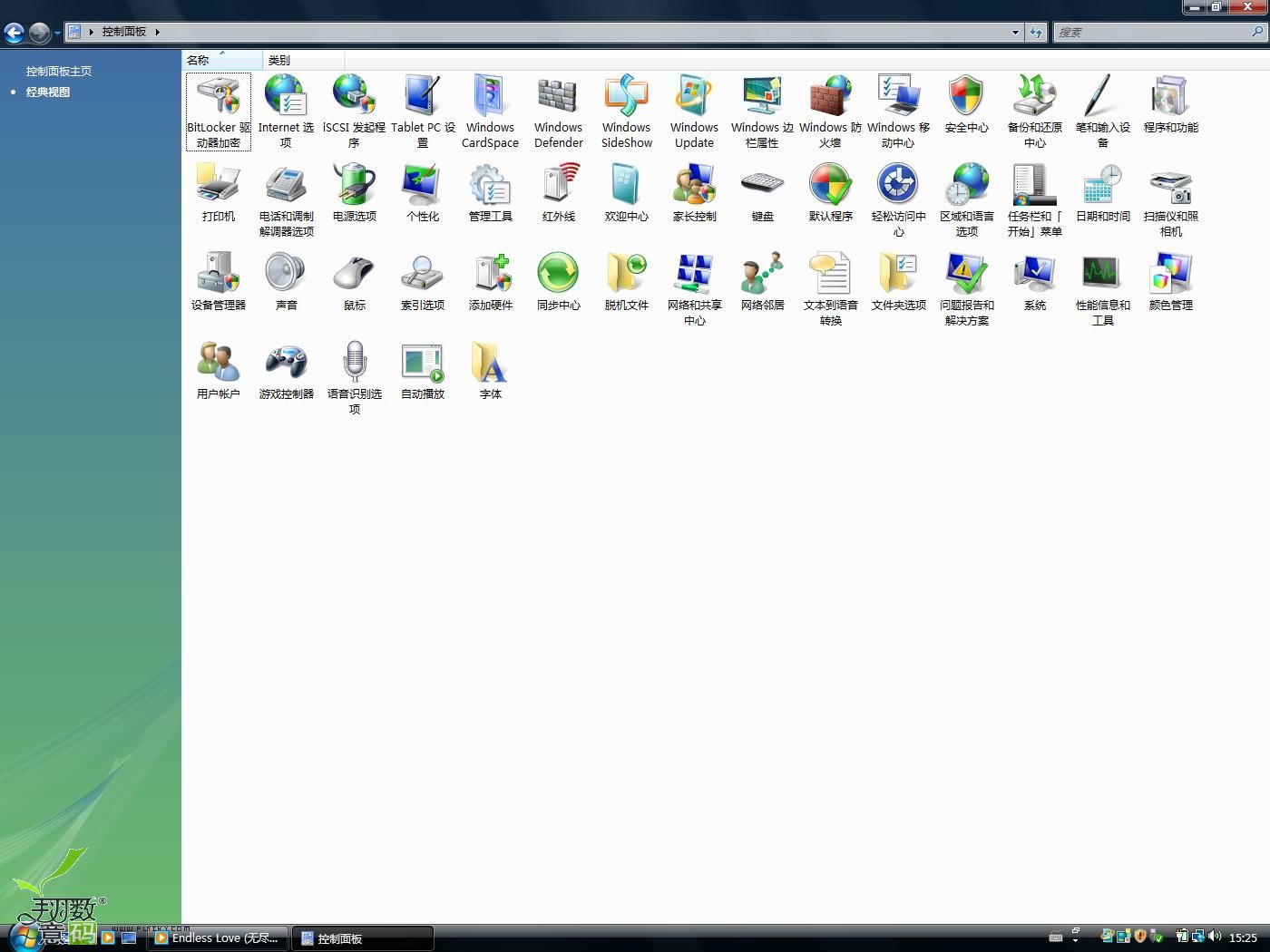Open 设备管理器 icon
The height and width of the screenshot is (952, 1270).
pyautogui.click(x=219, y=274)
